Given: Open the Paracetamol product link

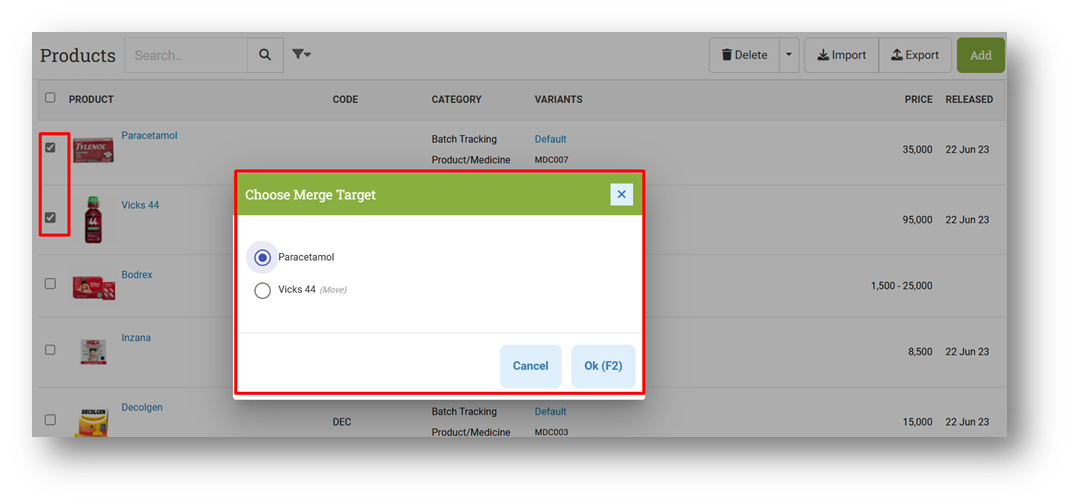Looking at the screenshot, I should 149,135.
